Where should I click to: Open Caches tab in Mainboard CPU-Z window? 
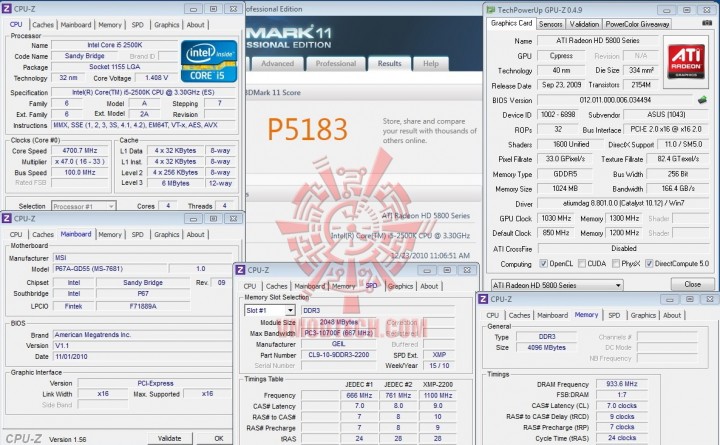tap(43, 234)
